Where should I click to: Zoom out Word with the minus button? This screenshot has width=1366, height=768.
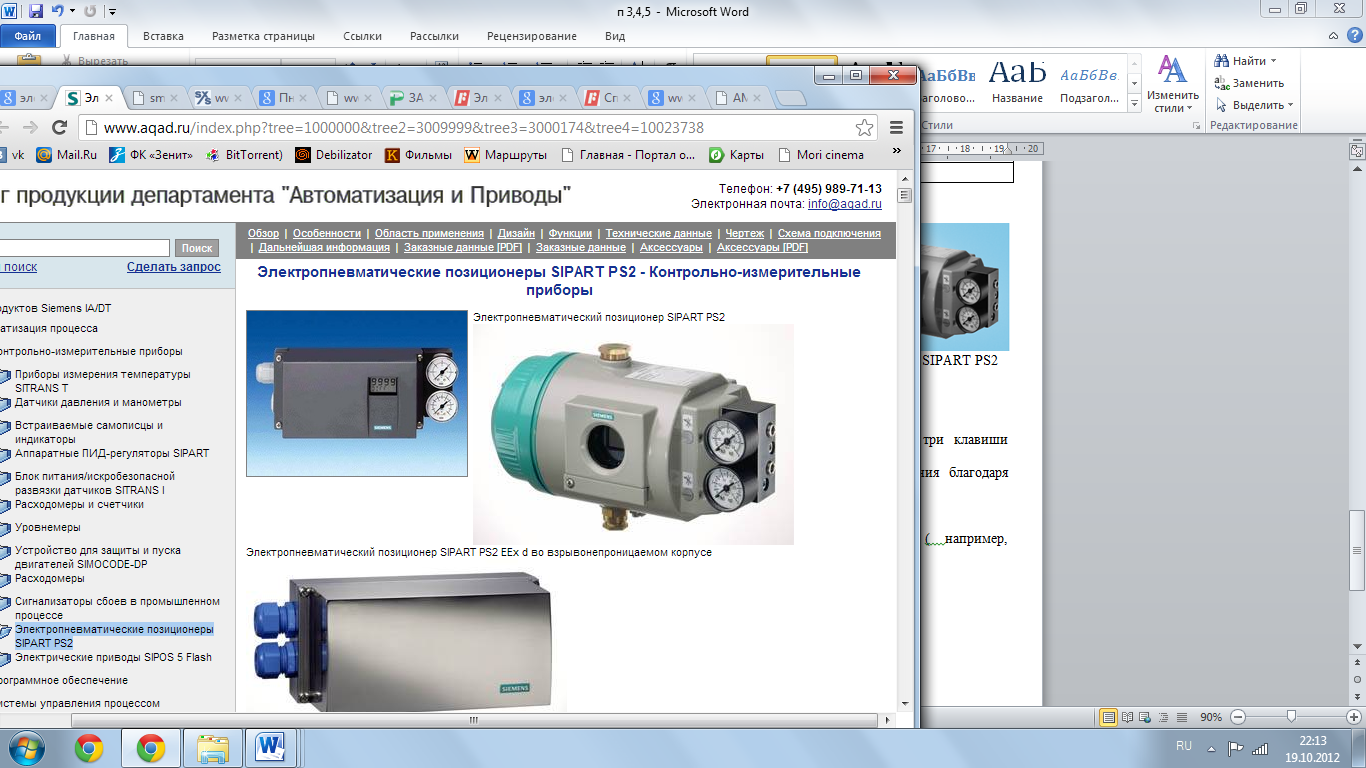point(1238,717)
